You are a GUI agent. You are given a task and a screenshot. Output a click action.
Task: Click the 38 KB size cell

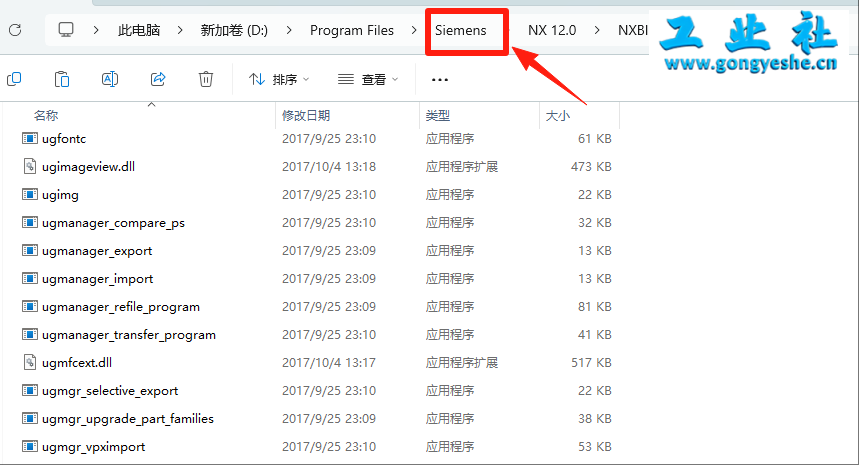pos(594,419)
